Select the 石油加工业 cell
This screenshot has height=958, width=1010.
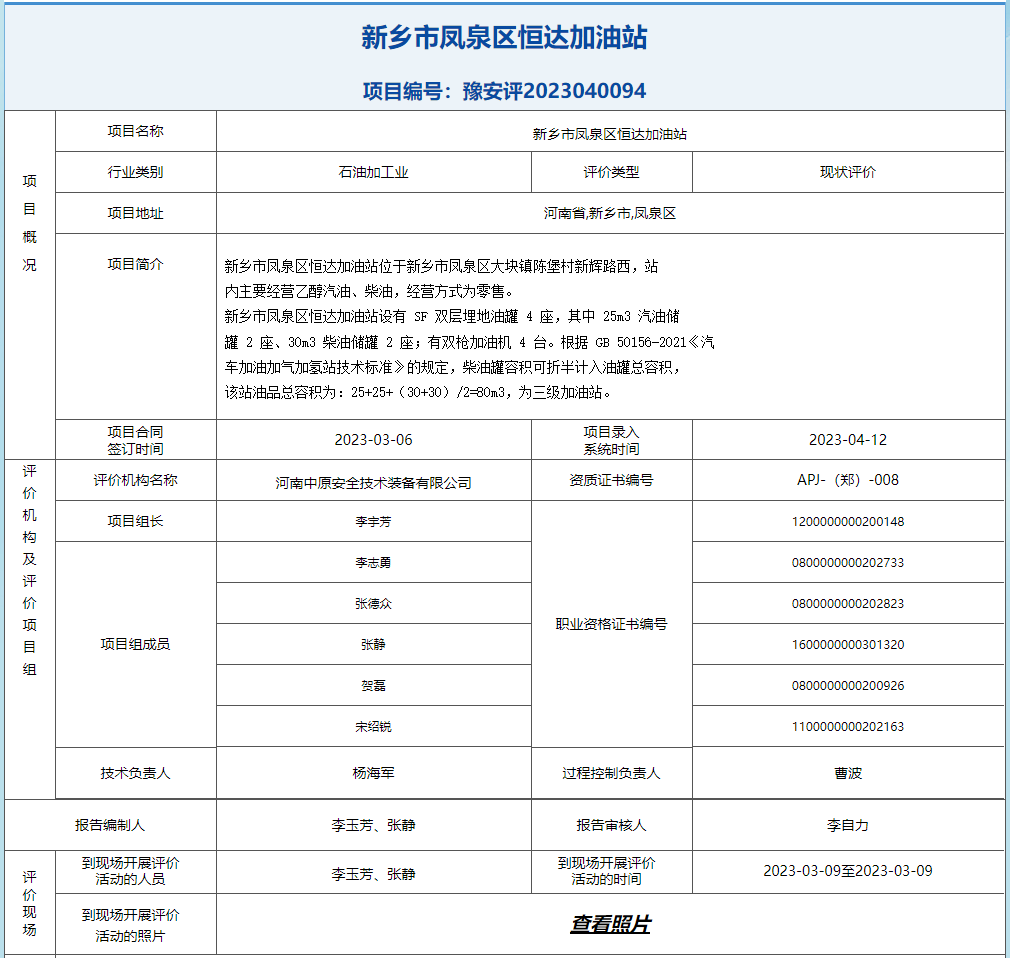(x=374, y=172)
